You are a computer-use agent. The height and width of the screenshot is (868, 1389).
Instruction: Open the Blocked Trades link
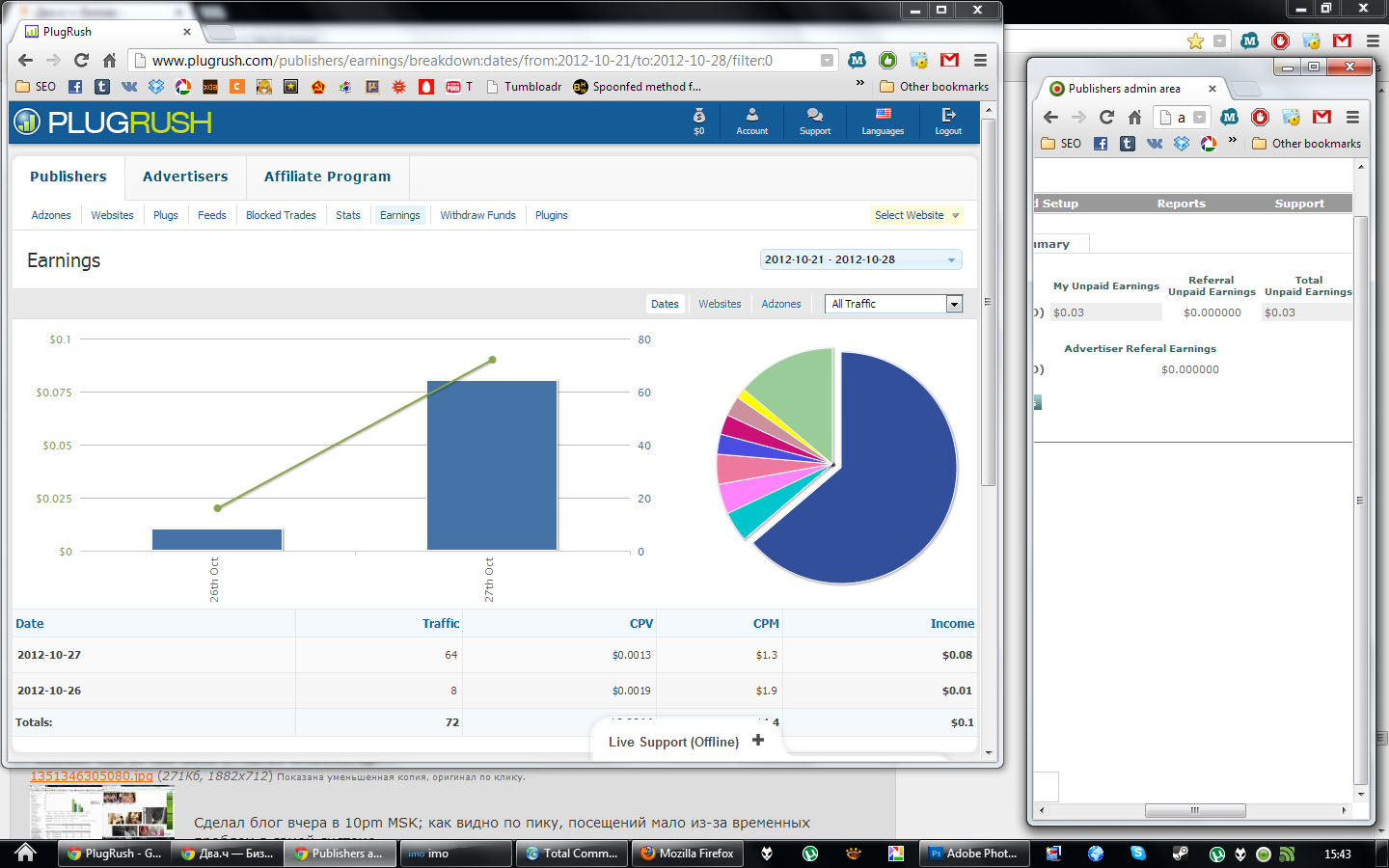click(x=281, y=215)
